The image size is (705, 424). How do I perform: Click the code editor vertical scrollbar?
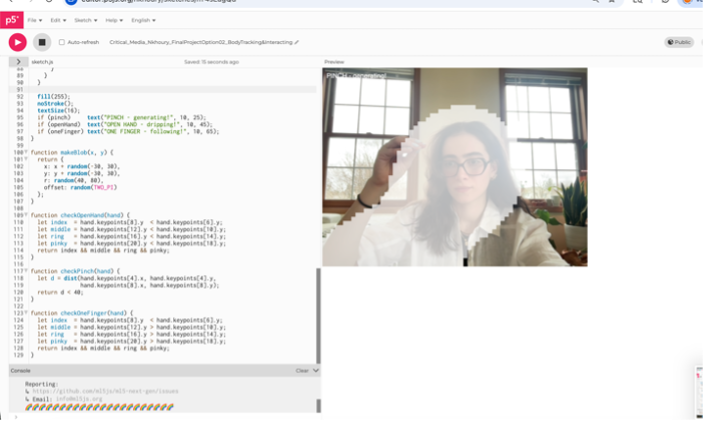(318, 316)
